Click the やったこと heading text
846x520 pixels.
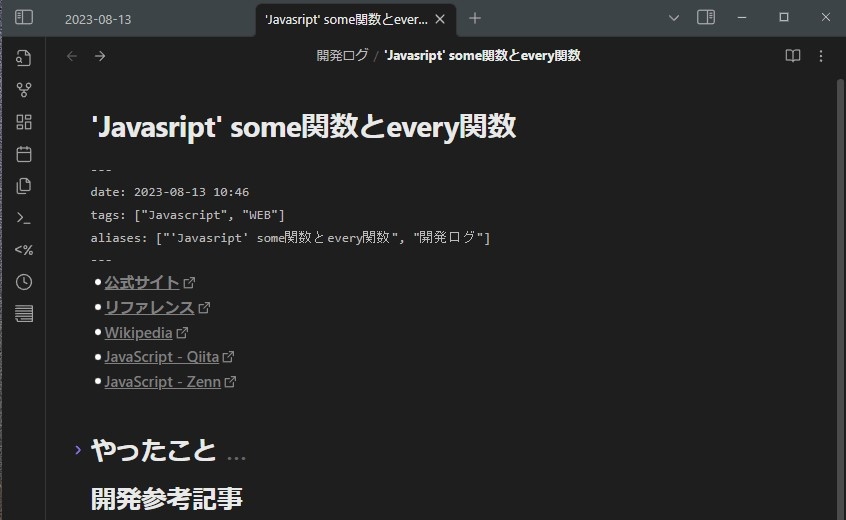[x=154, y=450]
